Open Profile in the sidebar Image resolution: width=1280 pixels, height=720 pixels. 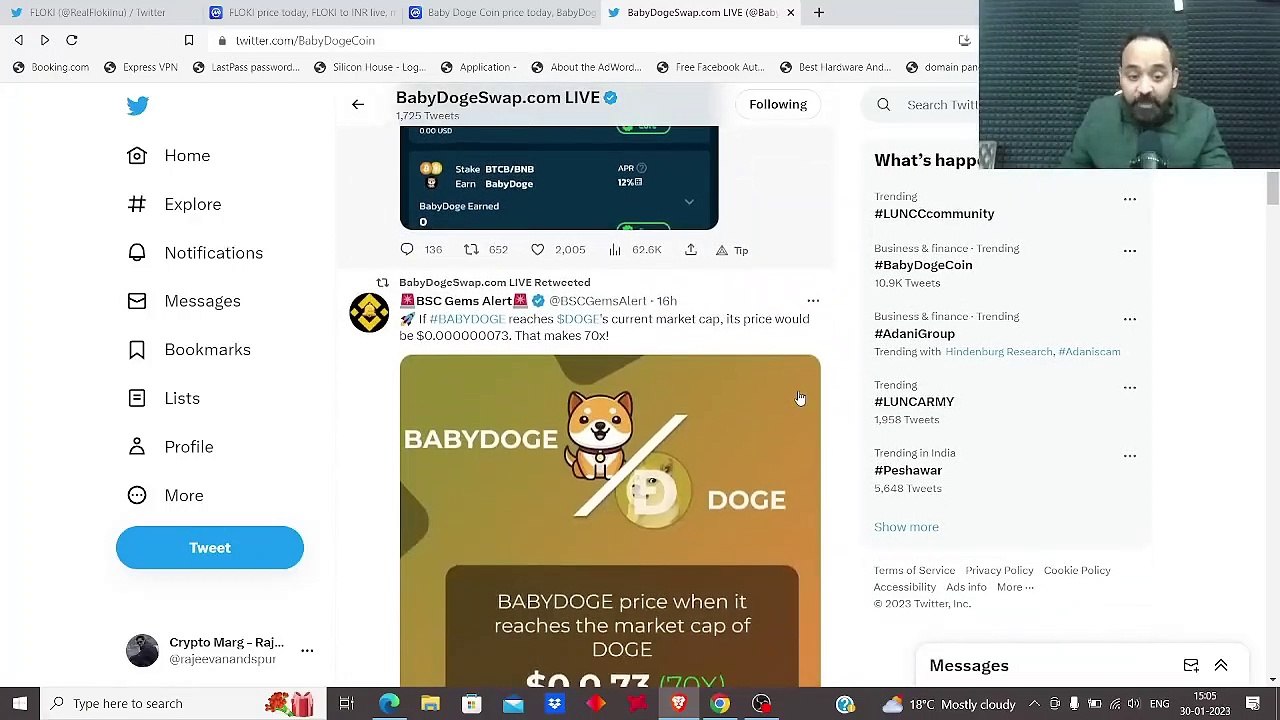pos(170,447)
